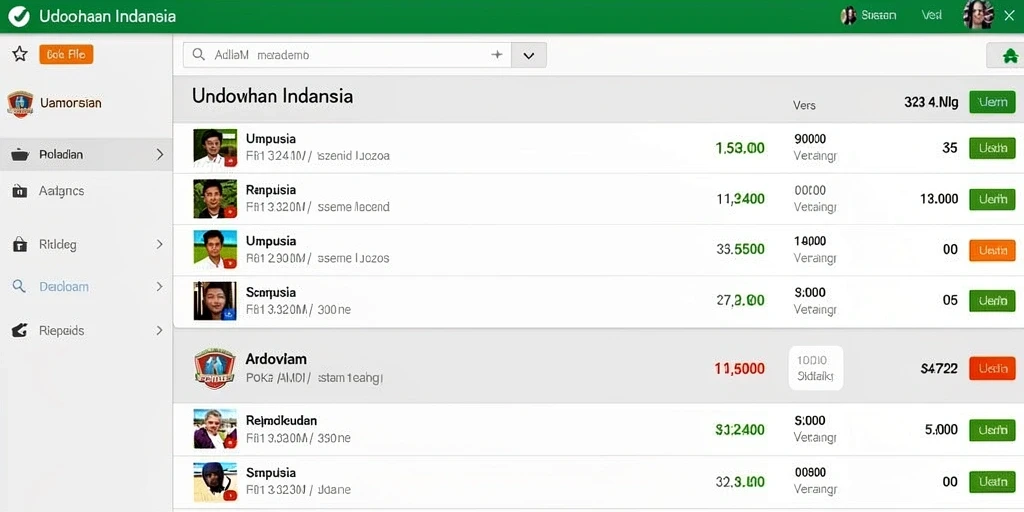Open the Scmpusia row thumbnail
This screenshot has width=1024, height=512.
click(x=215, y=300)
